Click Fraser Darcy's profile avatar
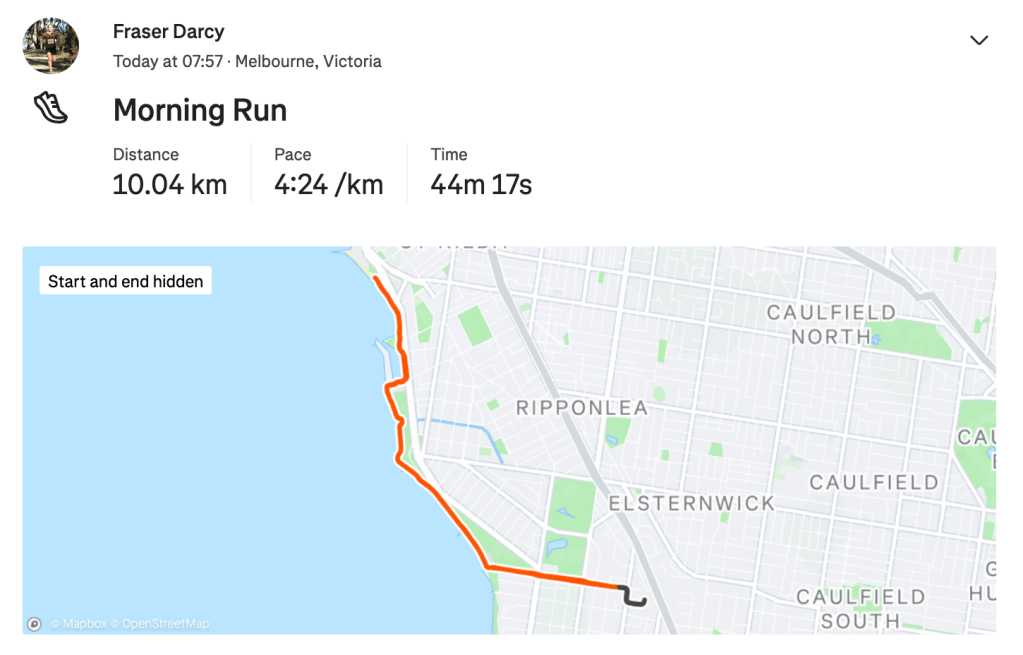1023x655 pixels. coord(51,46)
